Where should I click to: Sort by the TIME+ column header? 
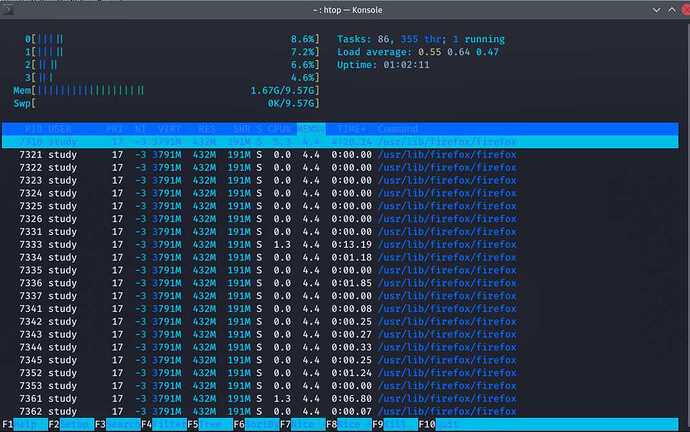click(351, 129)
